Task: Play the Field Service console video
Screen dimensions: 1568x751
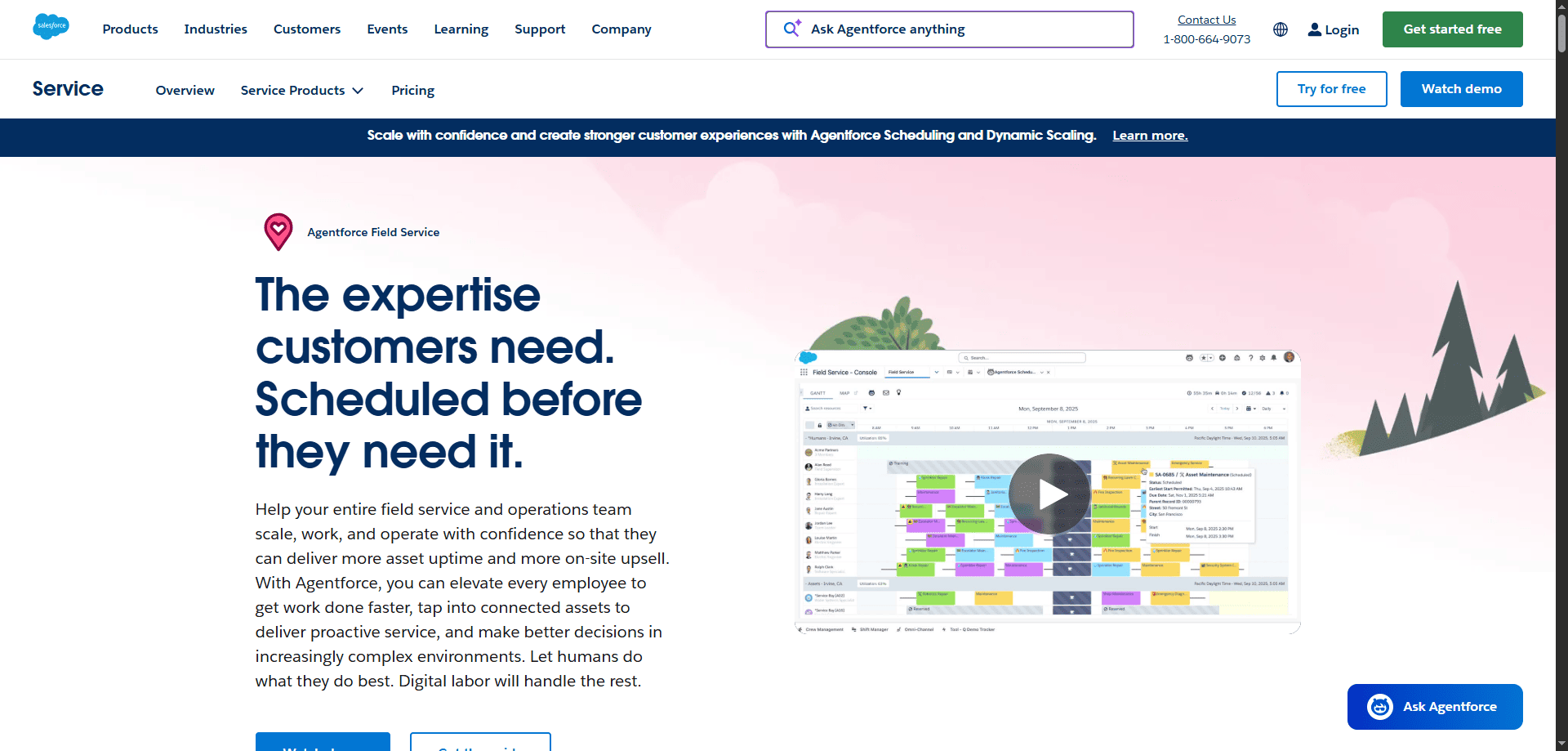Action: coord(1049,494)
